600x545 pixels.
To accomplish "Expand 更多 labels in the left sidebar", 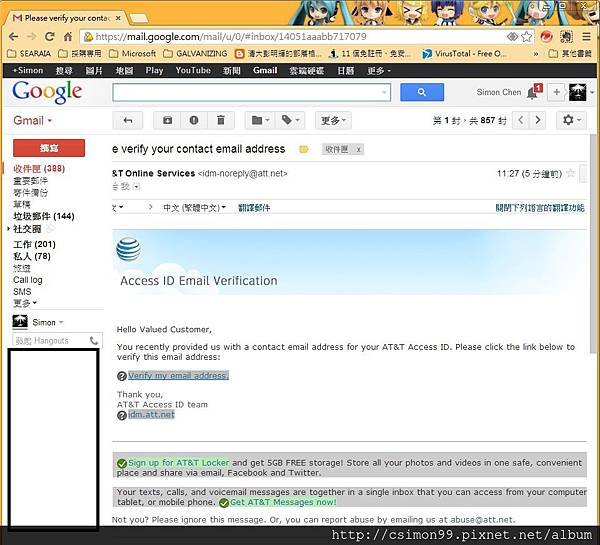I will click(25, 303).
